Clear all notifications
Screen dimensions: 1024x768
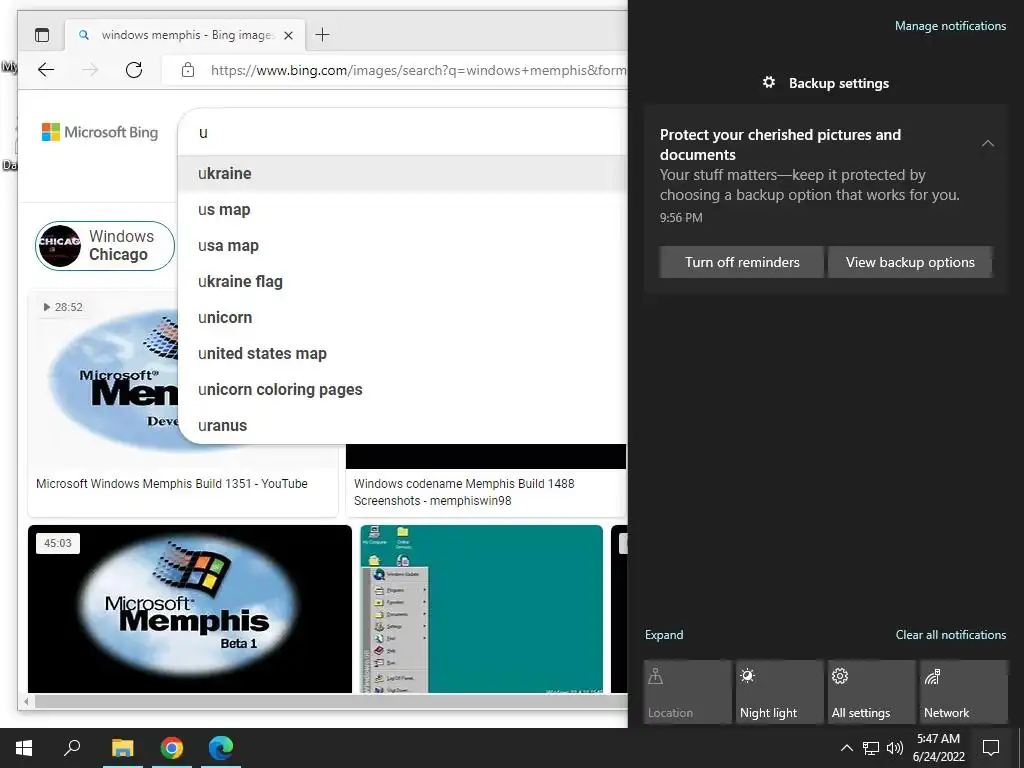(950, 635)
